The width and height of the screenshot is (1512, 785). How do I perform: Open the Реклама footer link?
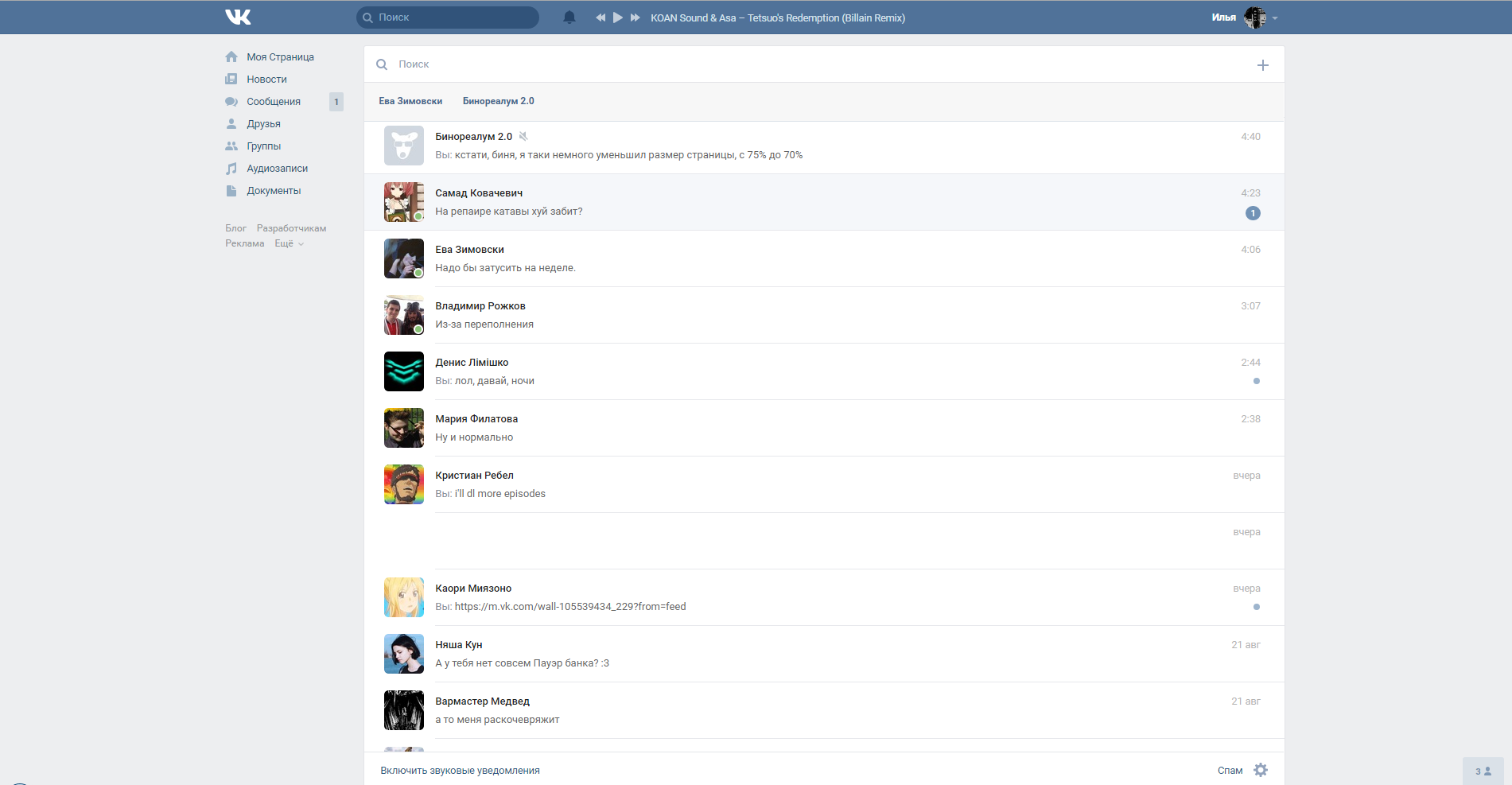pos(244,243)
